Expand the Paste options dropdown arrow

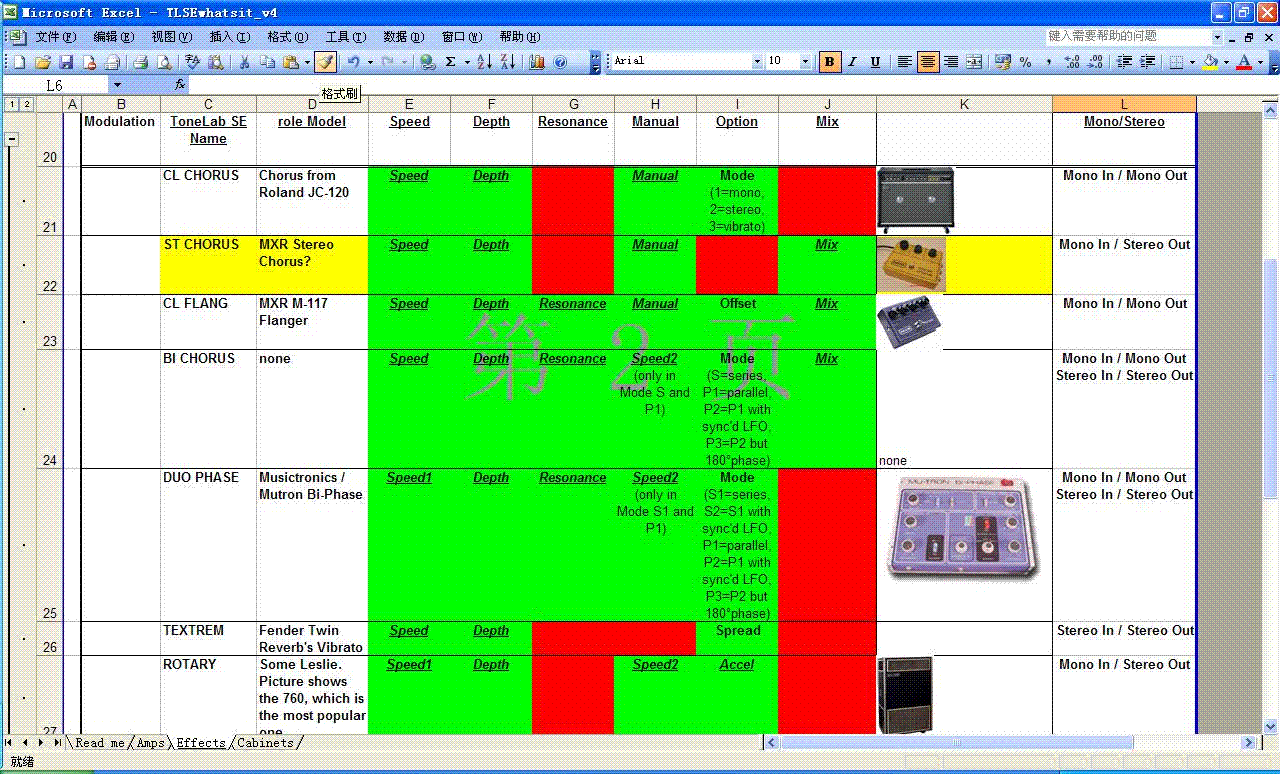click(x=307, y=62)
